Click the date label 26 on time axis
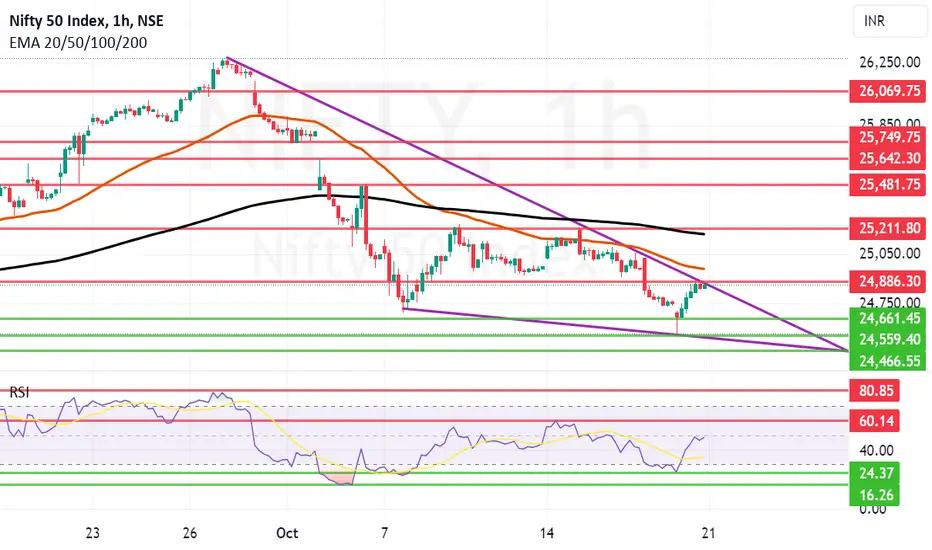Image resolution: width=932 pixels, height=550 pixels. point(190,533)
